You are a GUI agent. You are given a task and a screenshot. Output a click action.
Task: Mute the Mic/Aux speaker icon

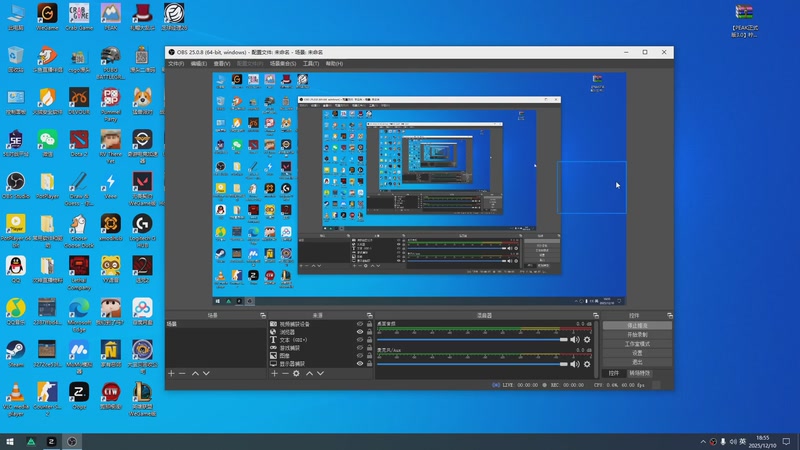(x=575, y=364)
